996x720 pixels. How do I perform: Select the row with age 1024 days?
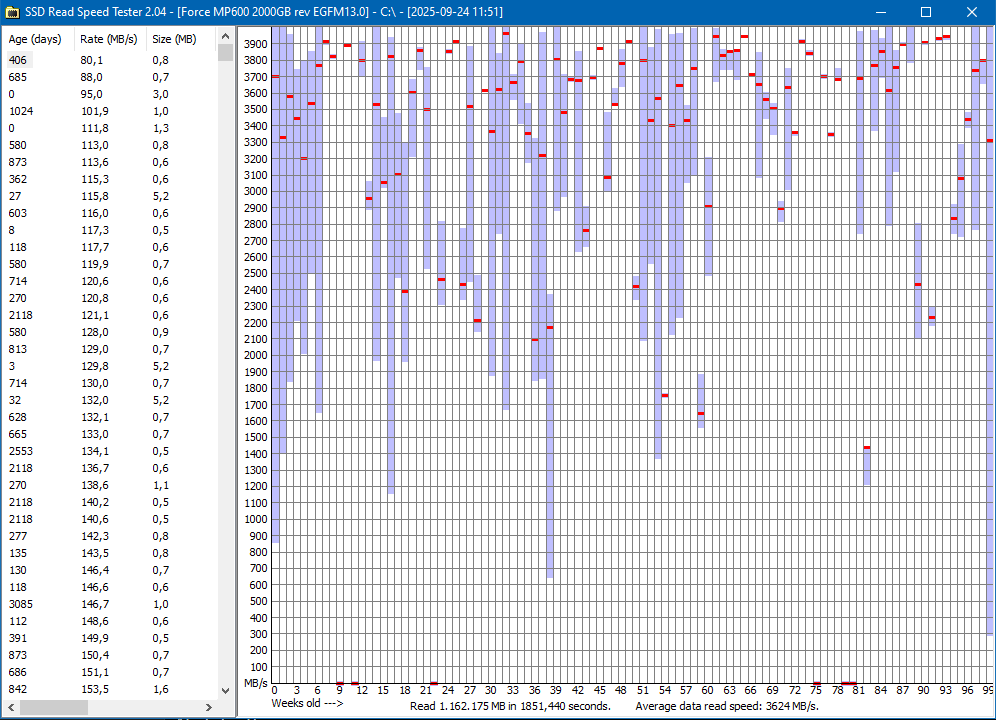pos(109,111)
